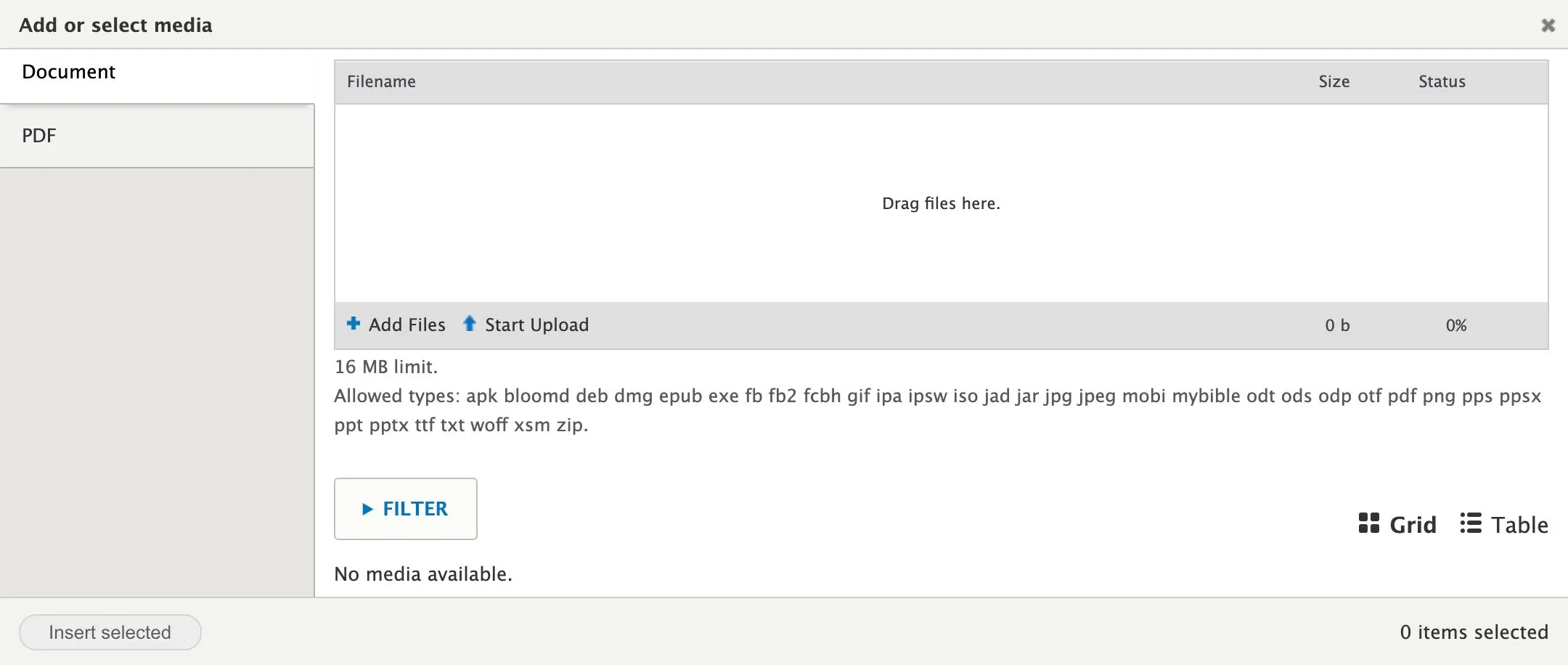1568x665 pixels.
Task: Click the Filename column header
Action: click(381, 82)
